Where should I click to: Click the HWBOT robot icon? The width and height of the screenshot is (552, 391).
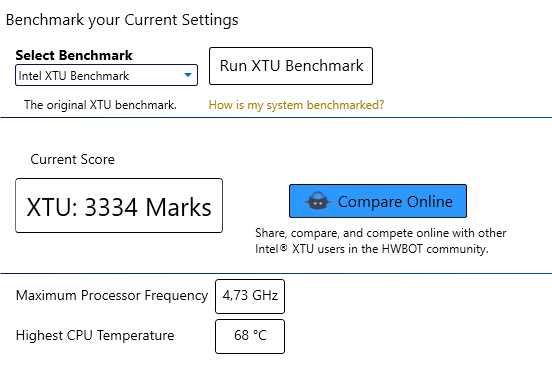click(318, 201)
